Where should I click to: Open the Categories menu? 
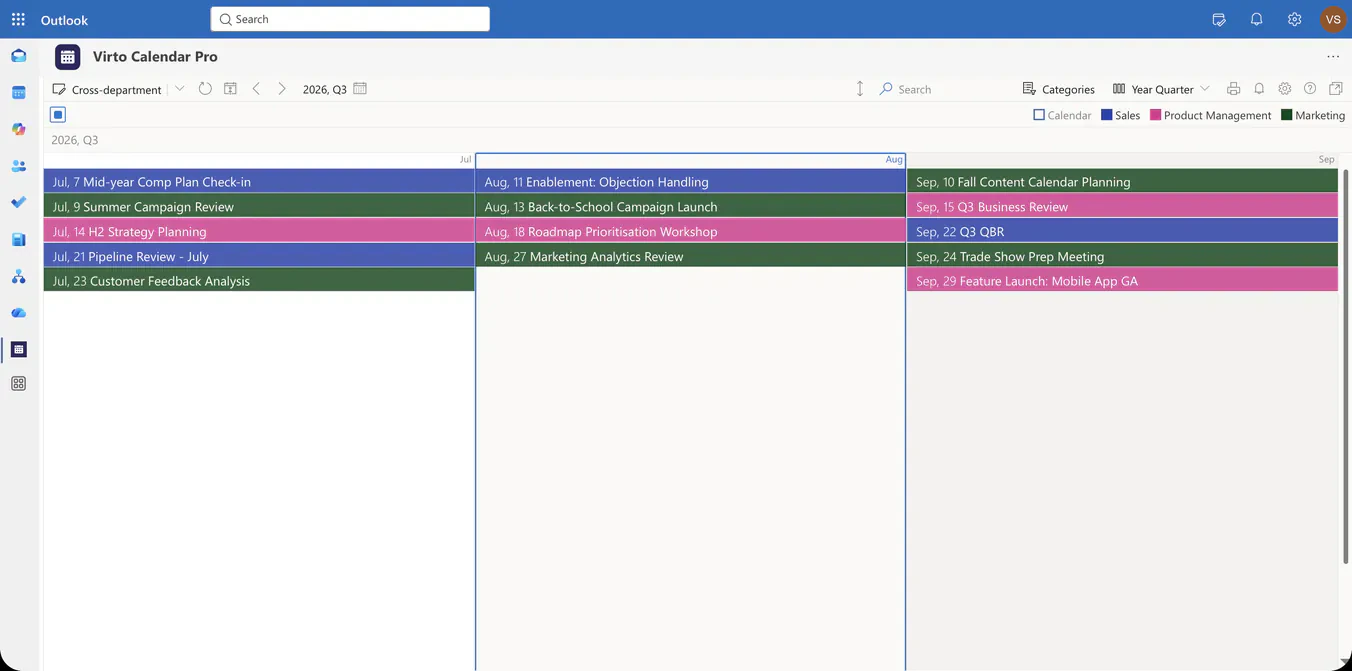click(x=1058, y=89)
